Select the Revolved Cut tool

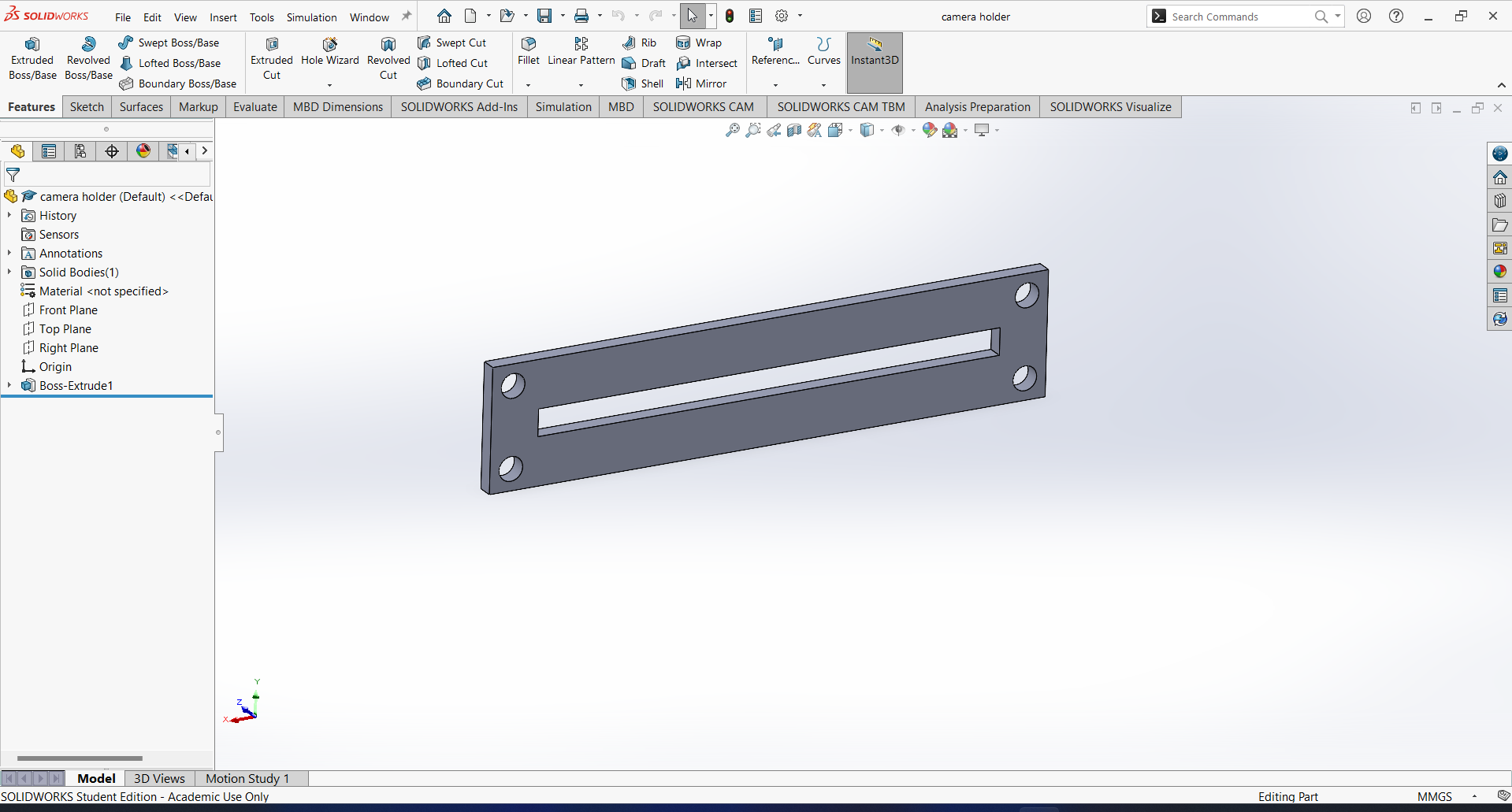388,59
